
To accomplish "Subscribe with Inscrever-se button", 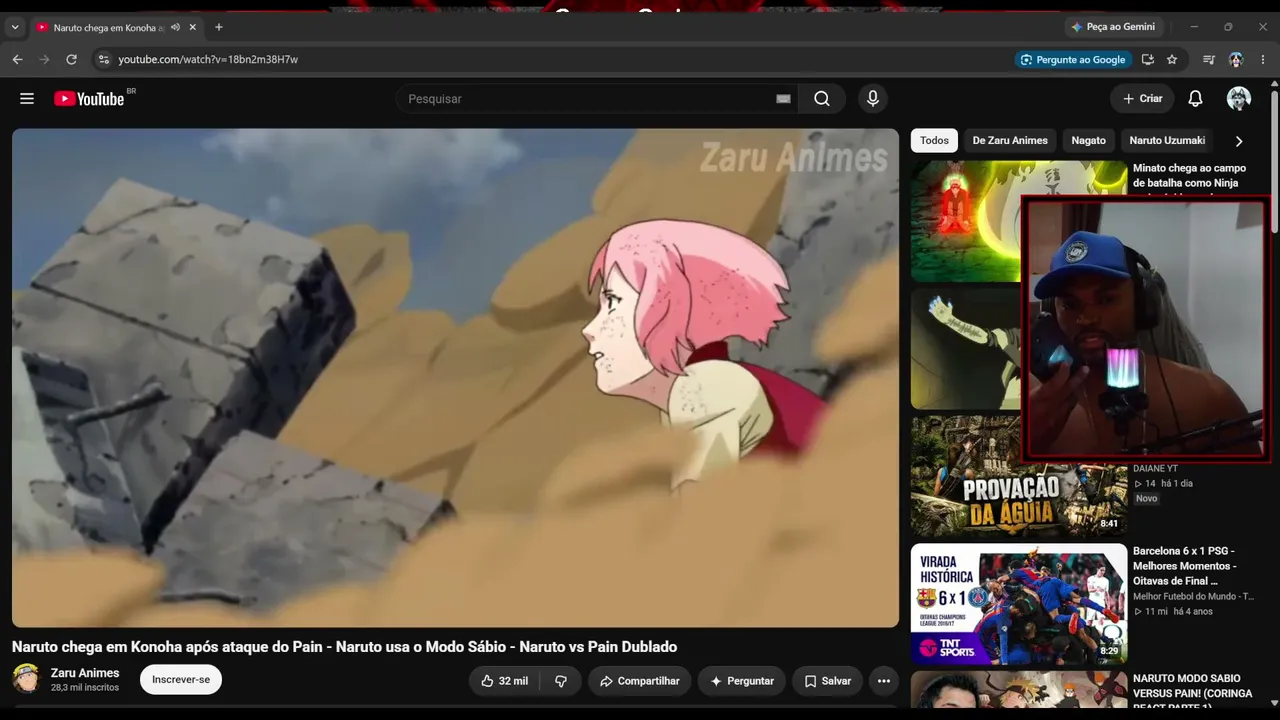I will pyautogui.click(x=181, y=680).
